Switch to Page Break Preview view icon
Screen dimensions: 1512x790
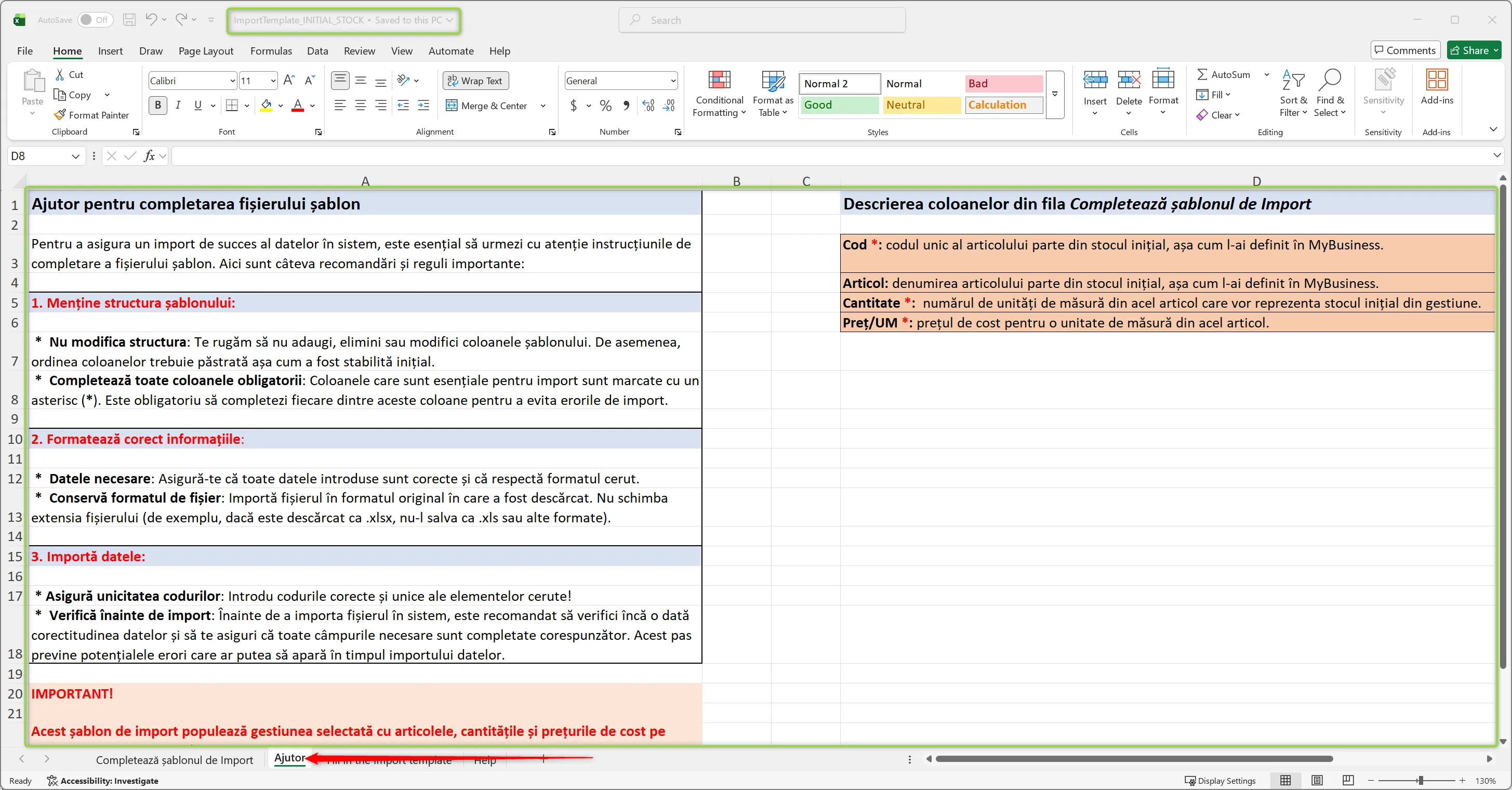(1348, 780)
